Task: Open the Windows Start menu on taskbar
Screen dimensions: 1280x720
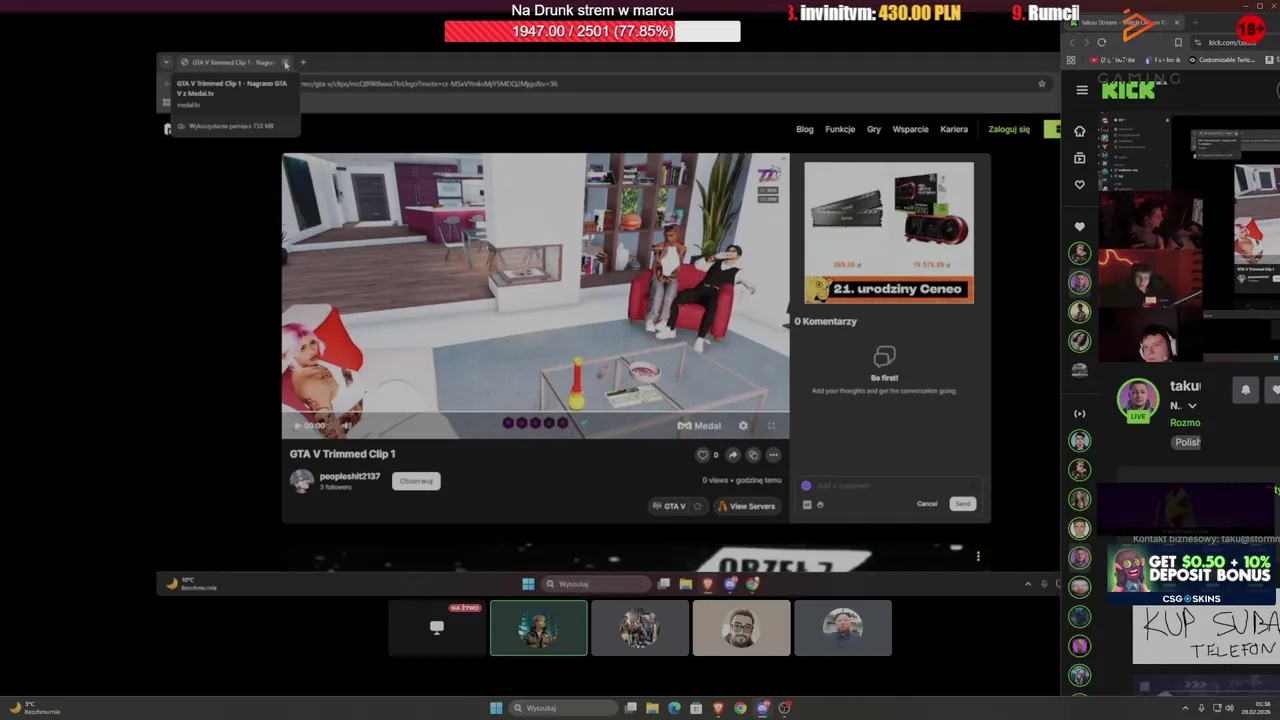Action: point(496,708)
